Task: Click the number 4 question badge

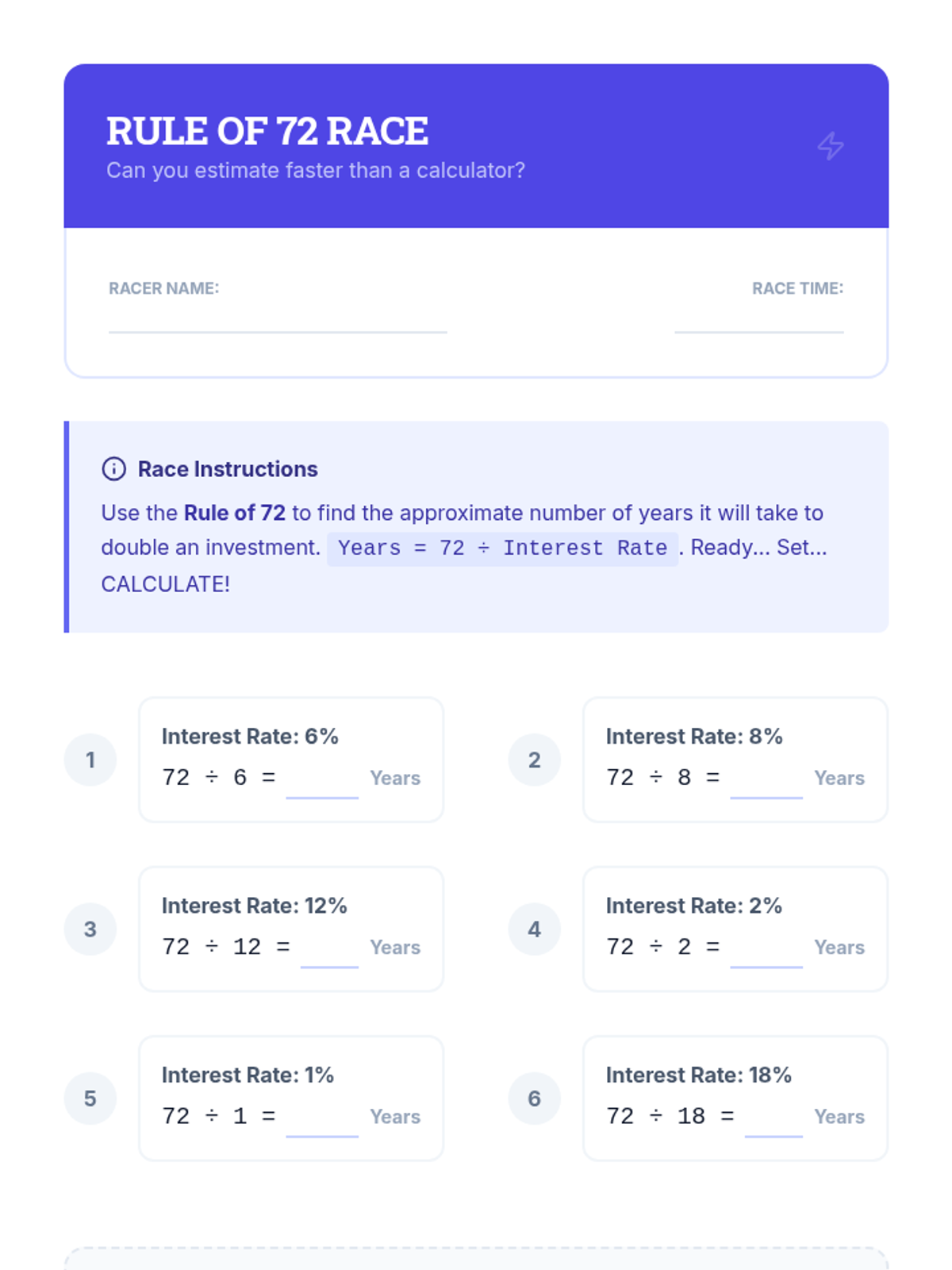Action: point(535,929)
